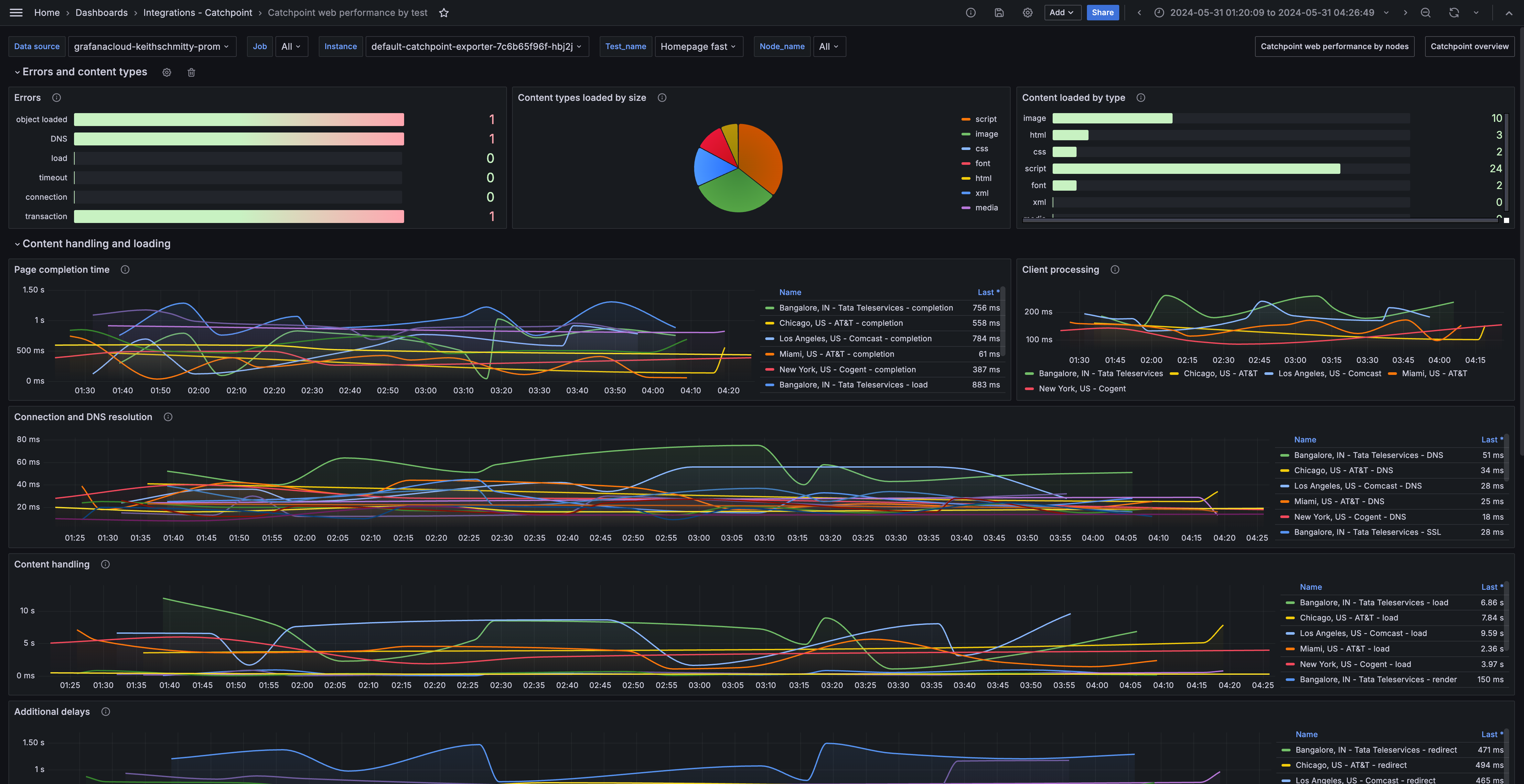Hide Miami, US - AT&T in Client processing legend

tap(1433, 373)
